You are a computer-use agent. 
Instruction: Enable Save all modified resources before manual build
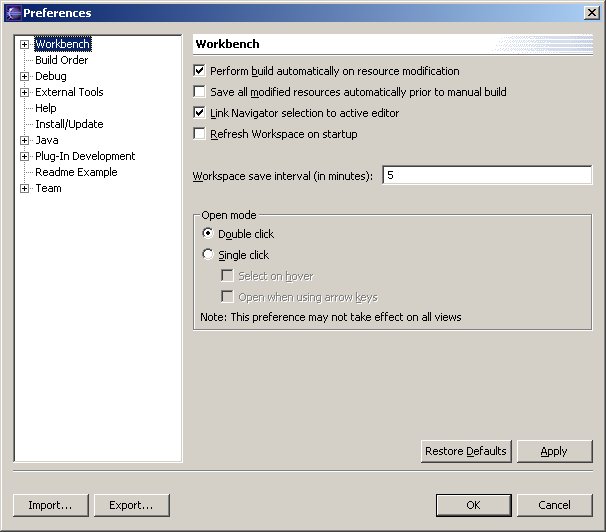(200, 92)
